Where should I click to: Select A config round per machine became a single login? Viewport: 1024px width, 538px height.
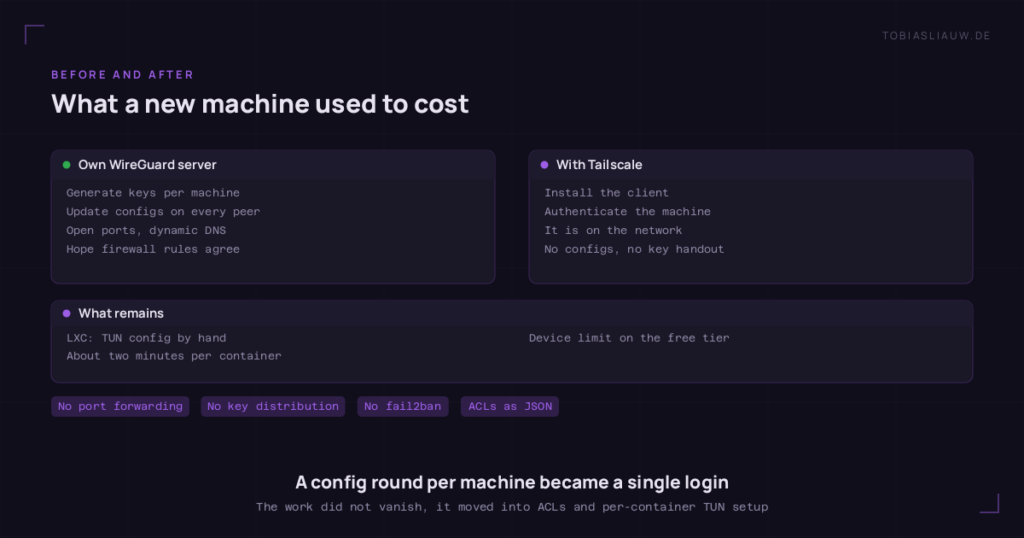(x=512, y=483)
